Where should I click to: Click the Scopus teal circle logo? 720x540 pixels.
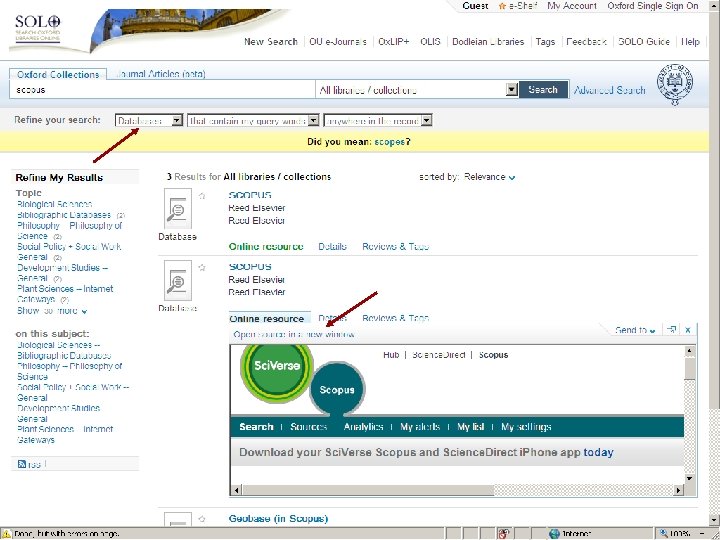point(337,389)
